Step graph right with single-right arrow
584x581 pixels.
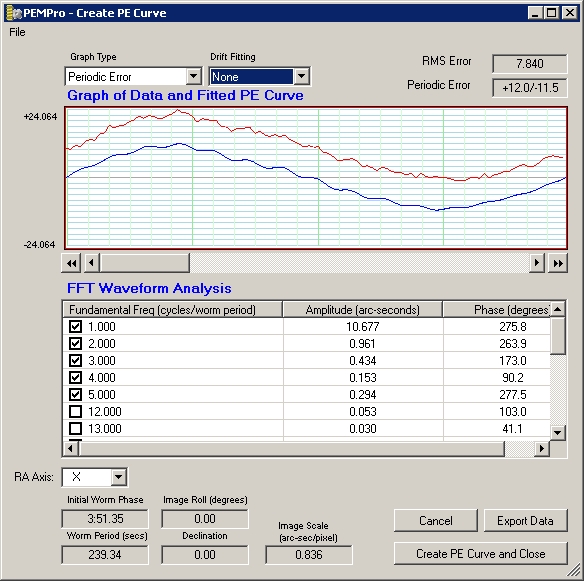click(x=537, y=263)
